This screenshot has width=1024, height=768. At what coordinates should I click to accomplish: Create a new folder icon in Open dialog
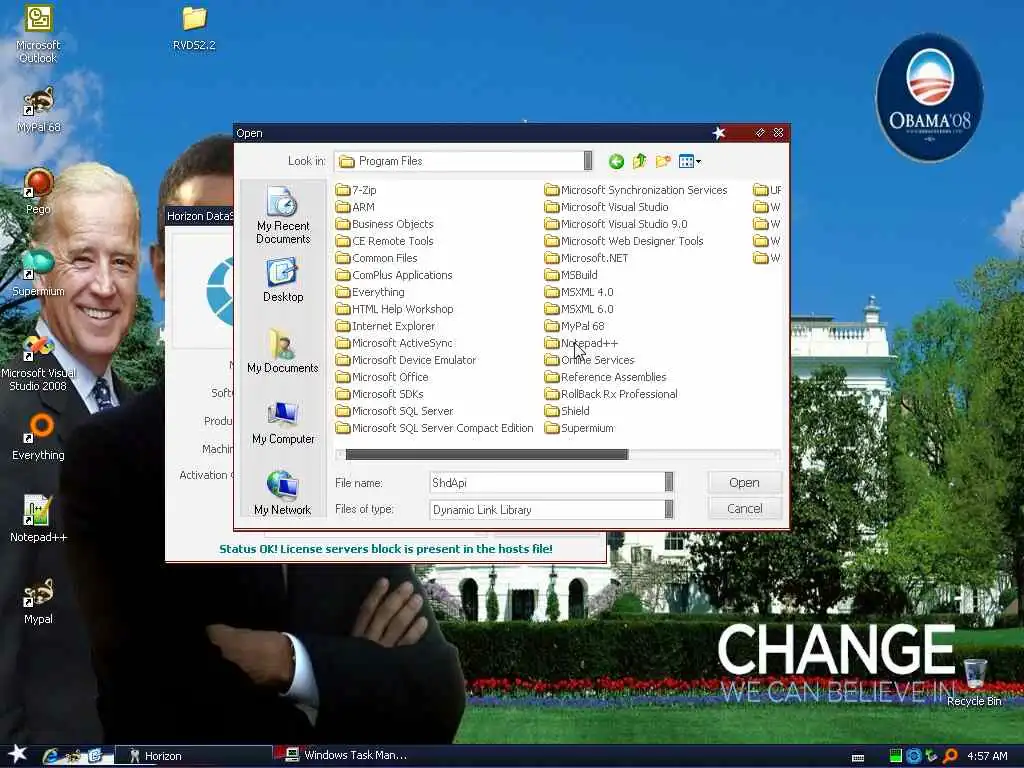coord(663,161)
